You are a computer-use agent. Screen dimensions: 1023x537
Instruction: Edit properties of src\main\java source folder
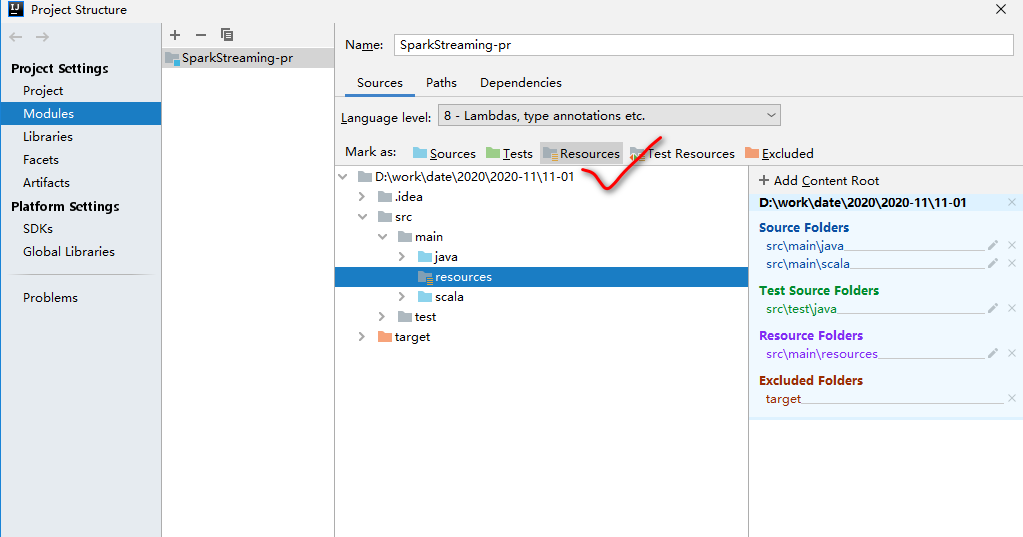click(x=993, y=245)
